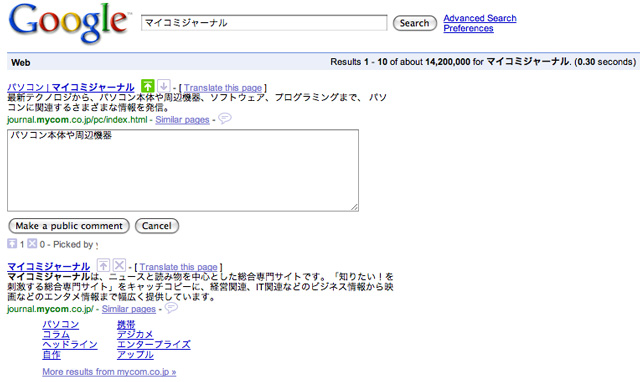Click the small remove icon next to count 0
The width and height of the screenshot is (640, 382).
point(32,244)
